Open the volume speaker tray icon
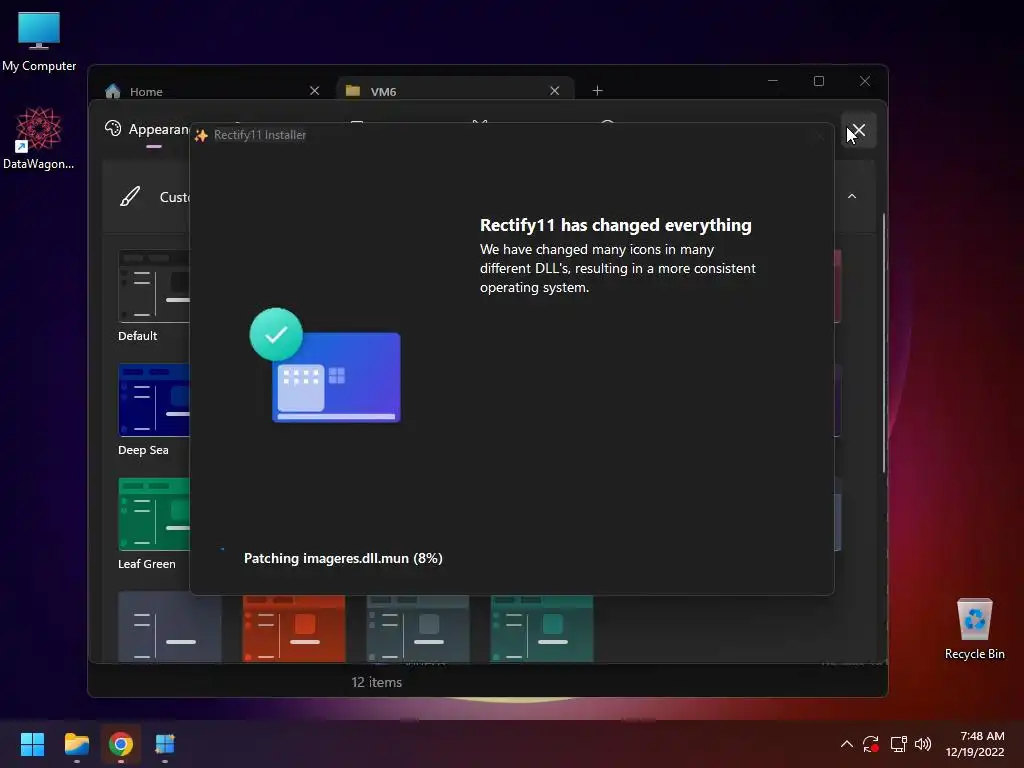 coord(923,744)
